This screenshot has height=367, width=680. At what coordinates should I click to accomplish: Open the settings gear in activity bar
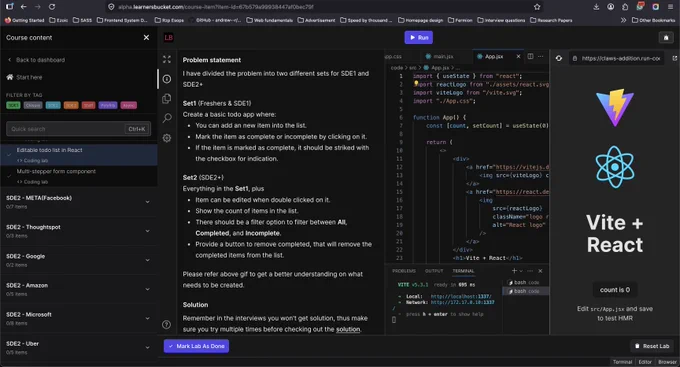(167, 138)
